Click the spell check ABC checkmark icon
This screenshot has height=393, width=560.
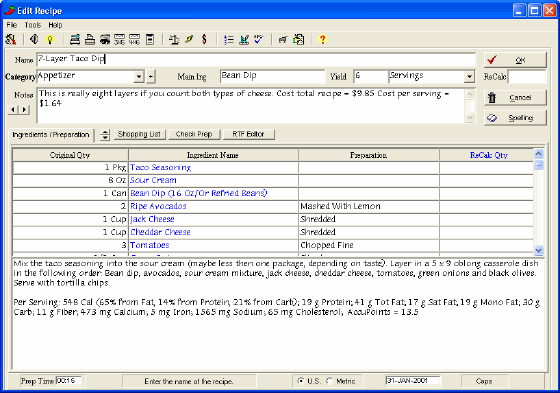click(x=259, y=39)
